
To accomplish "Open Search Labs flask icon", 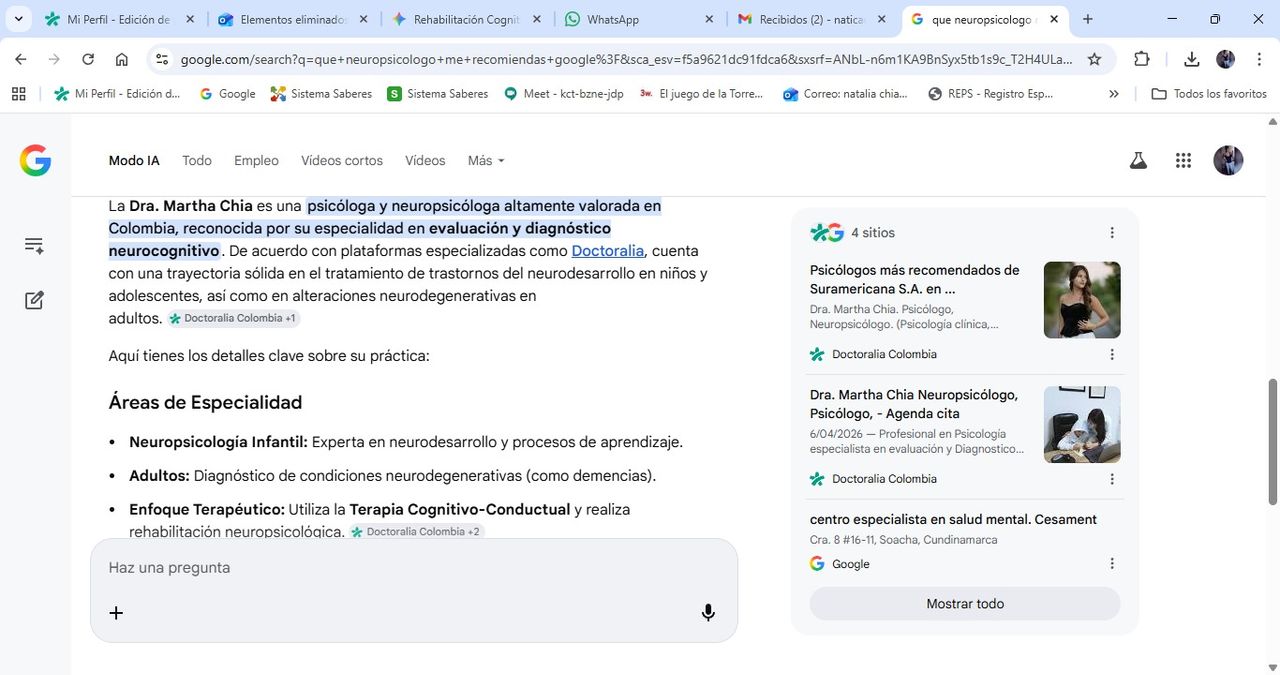I will pos(1138,160).
